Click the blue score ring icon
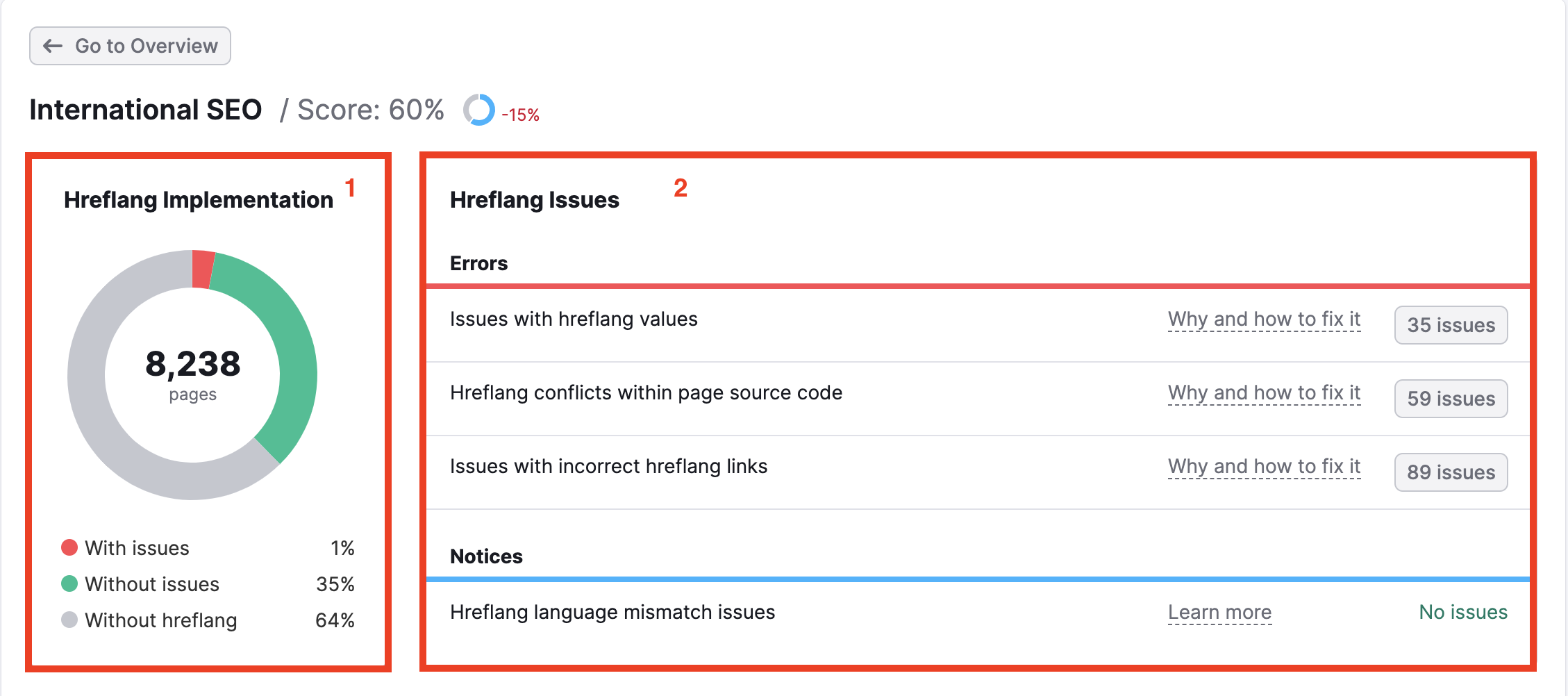Image resolution: width=1568 pixels, height=696 pixels. [480, 110]
